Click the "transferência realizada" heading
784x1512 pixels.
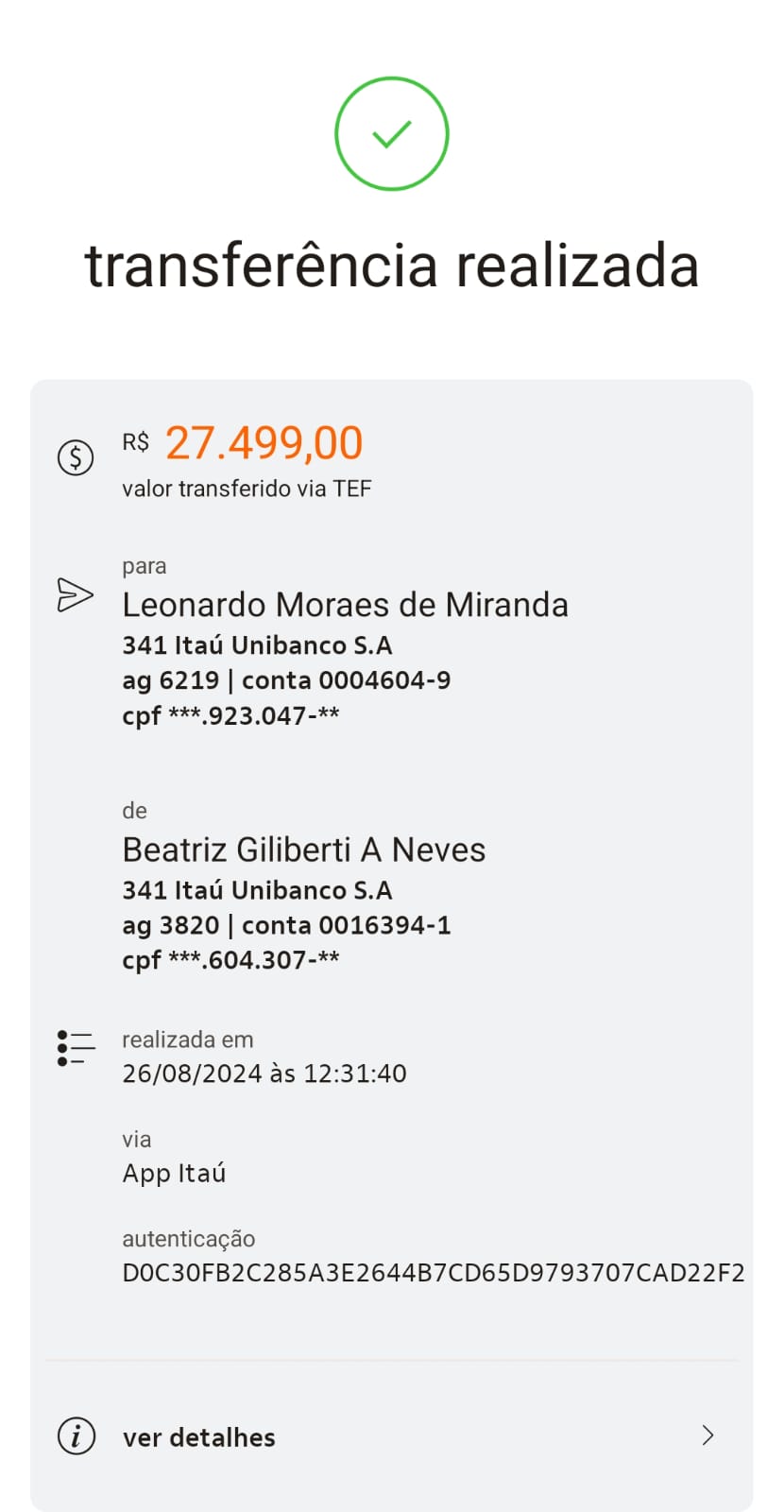[x=391, y=266]
